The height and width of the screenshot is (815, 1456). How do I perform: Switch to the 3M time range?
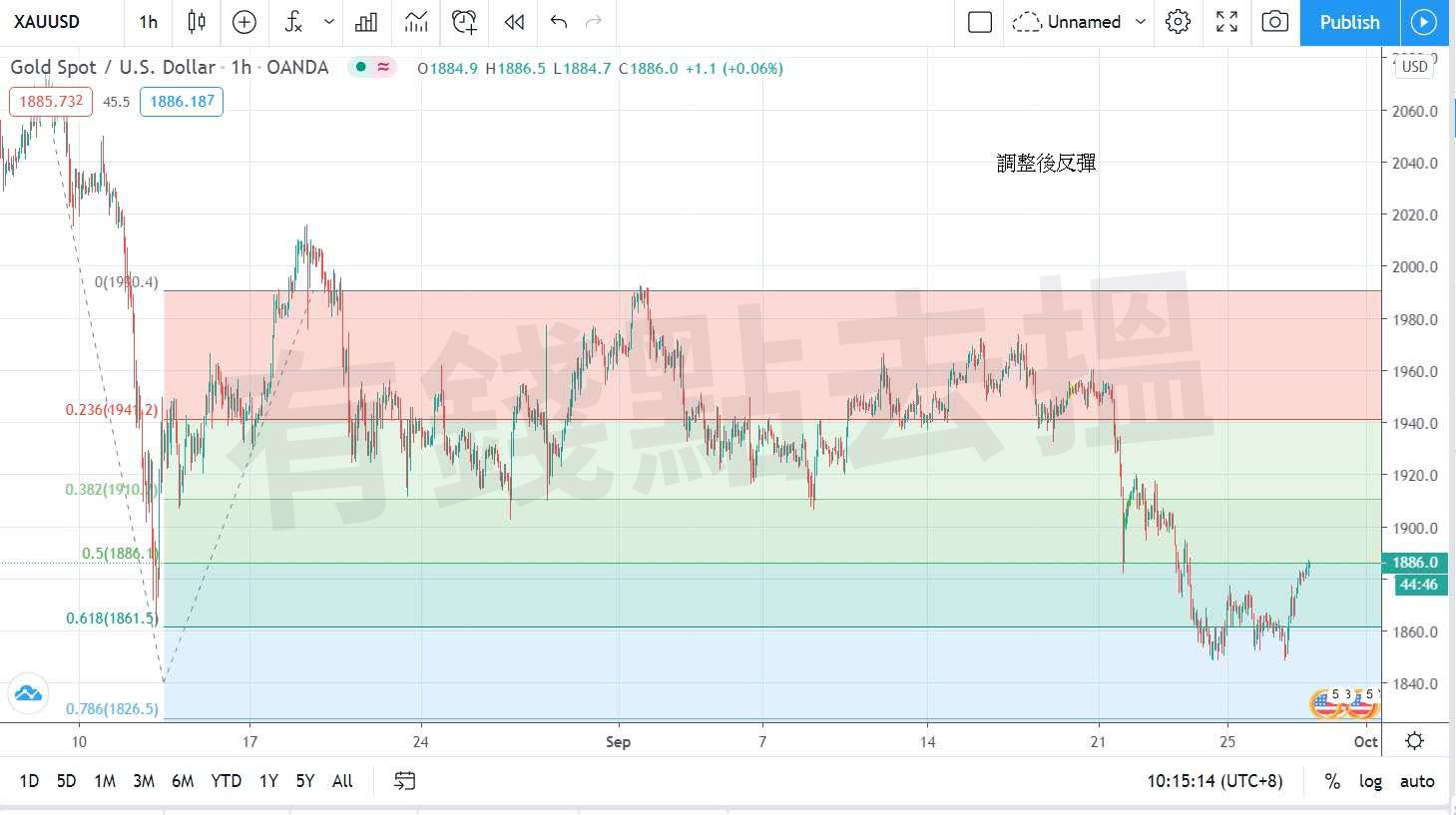(x=144, y=781)
